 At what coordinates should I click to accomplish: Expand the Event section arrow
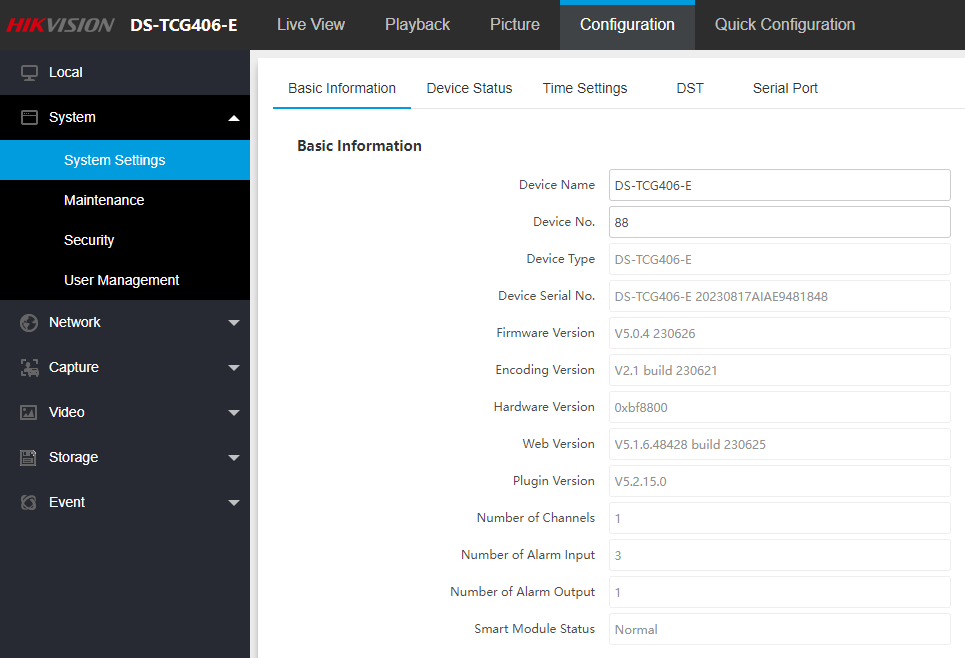click(234, 503)
